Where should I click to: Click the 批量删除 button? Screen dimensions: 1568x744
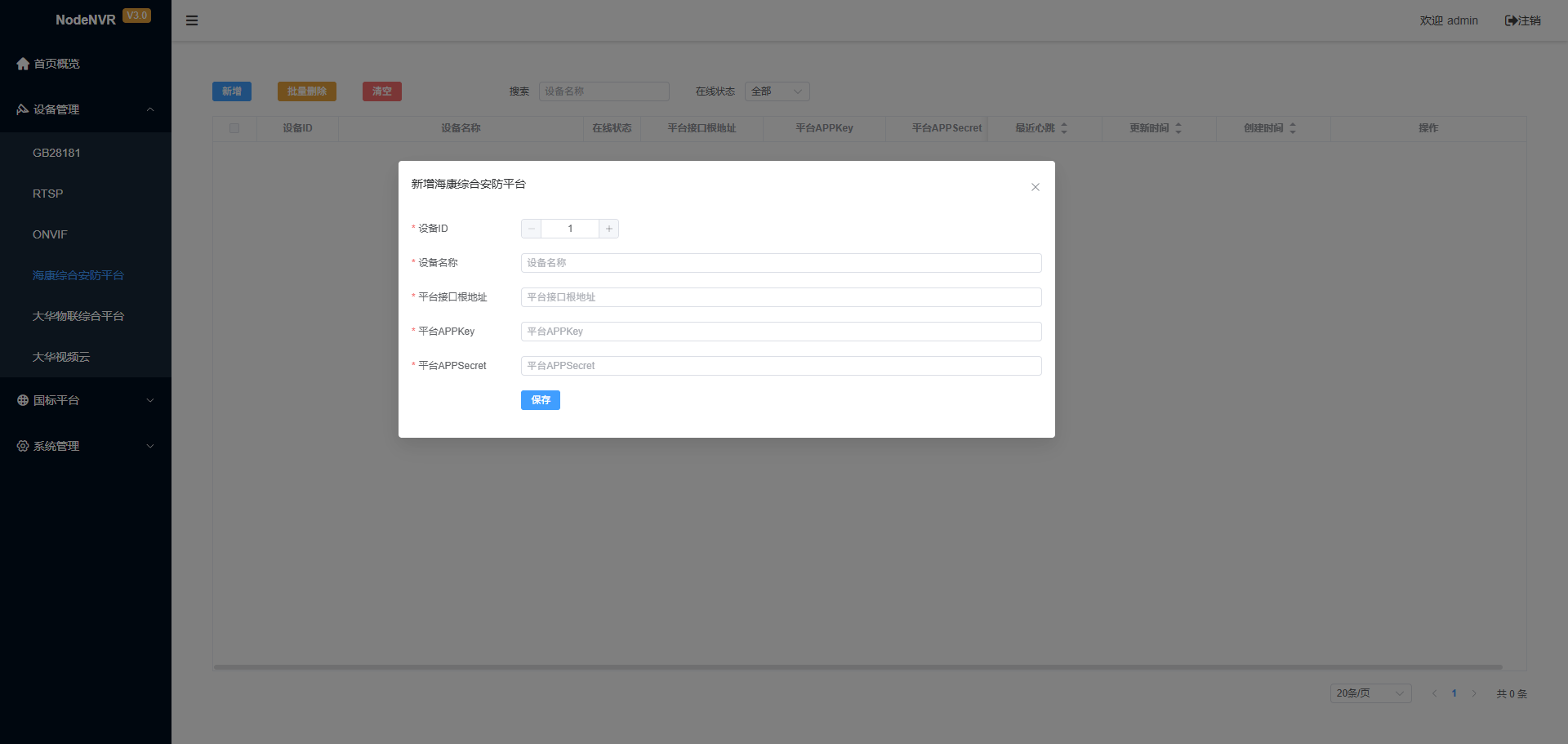pyautogui.click(x=307, y=91)
